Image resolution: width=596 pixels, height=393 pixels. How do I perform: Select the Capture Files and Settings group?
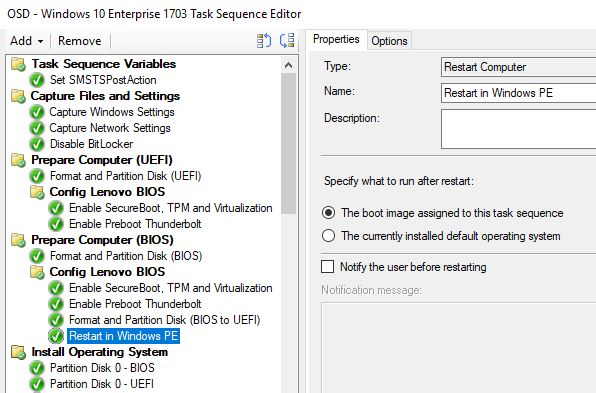[x=105, y=96]
